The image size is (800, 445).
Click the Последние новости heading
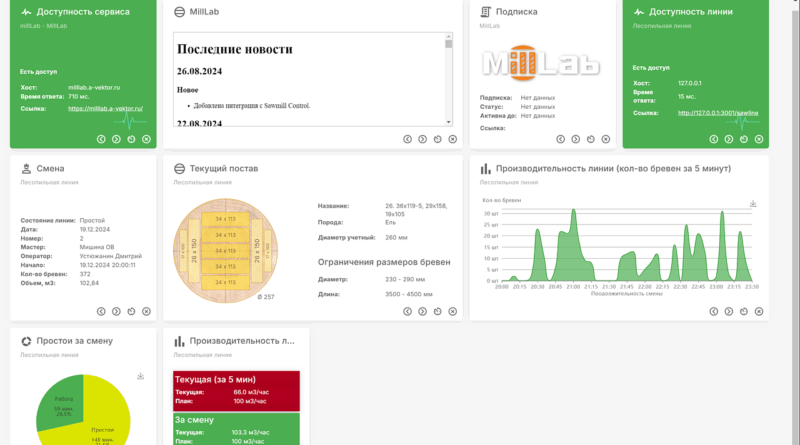coord(235,49)
